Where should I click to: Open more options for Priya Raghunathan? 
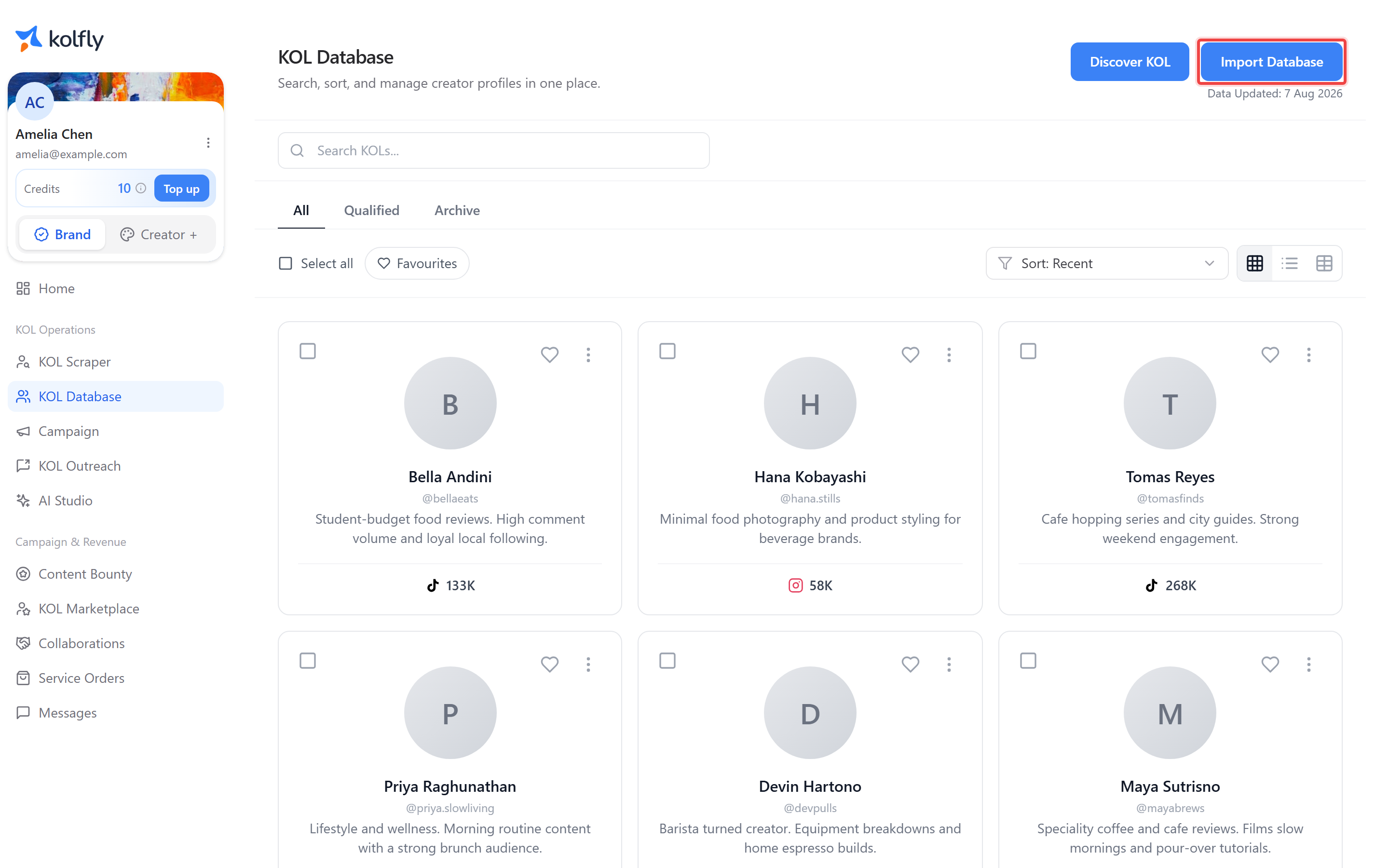(588, 664)
